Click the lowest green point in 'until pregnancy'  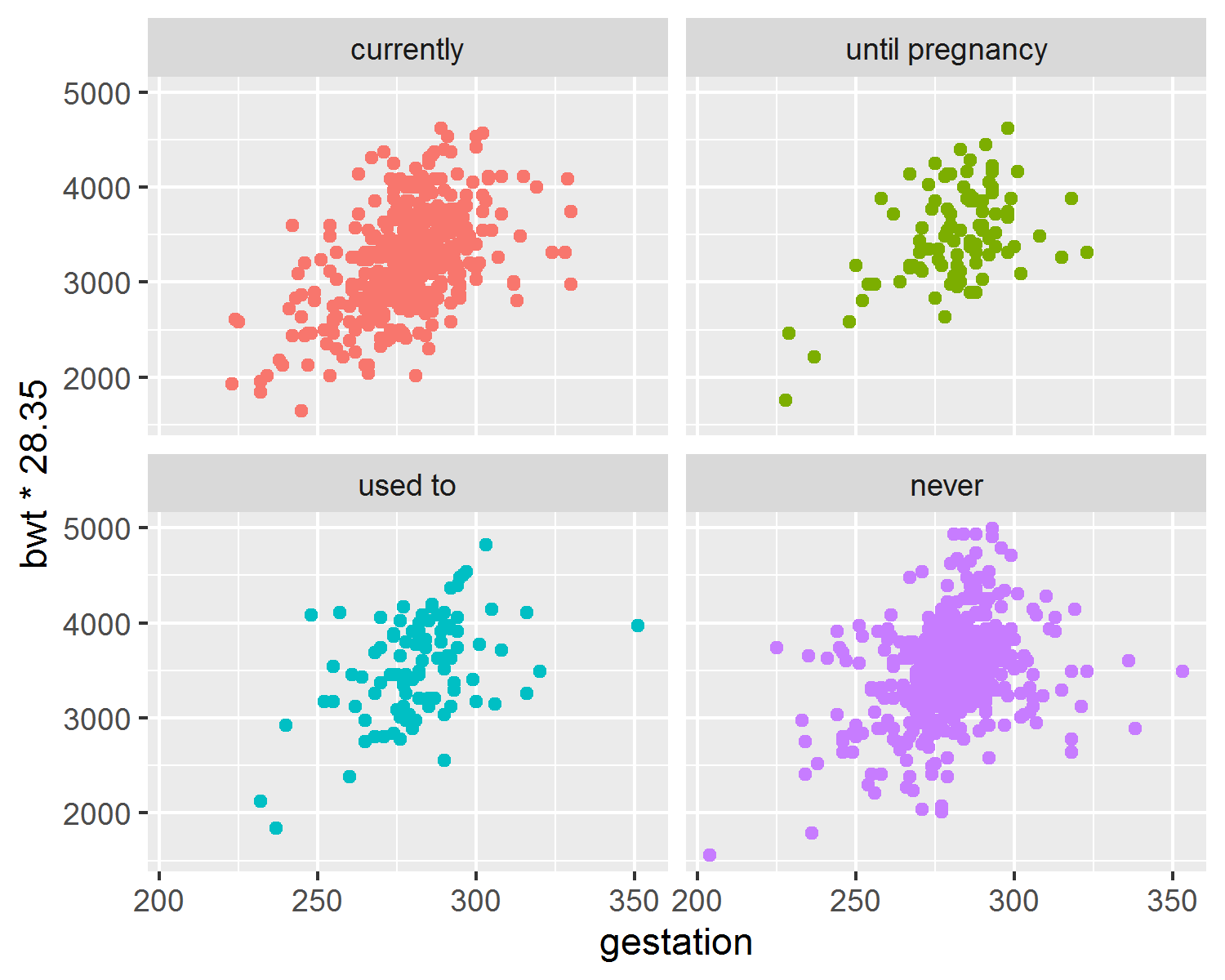pos(786,400)
